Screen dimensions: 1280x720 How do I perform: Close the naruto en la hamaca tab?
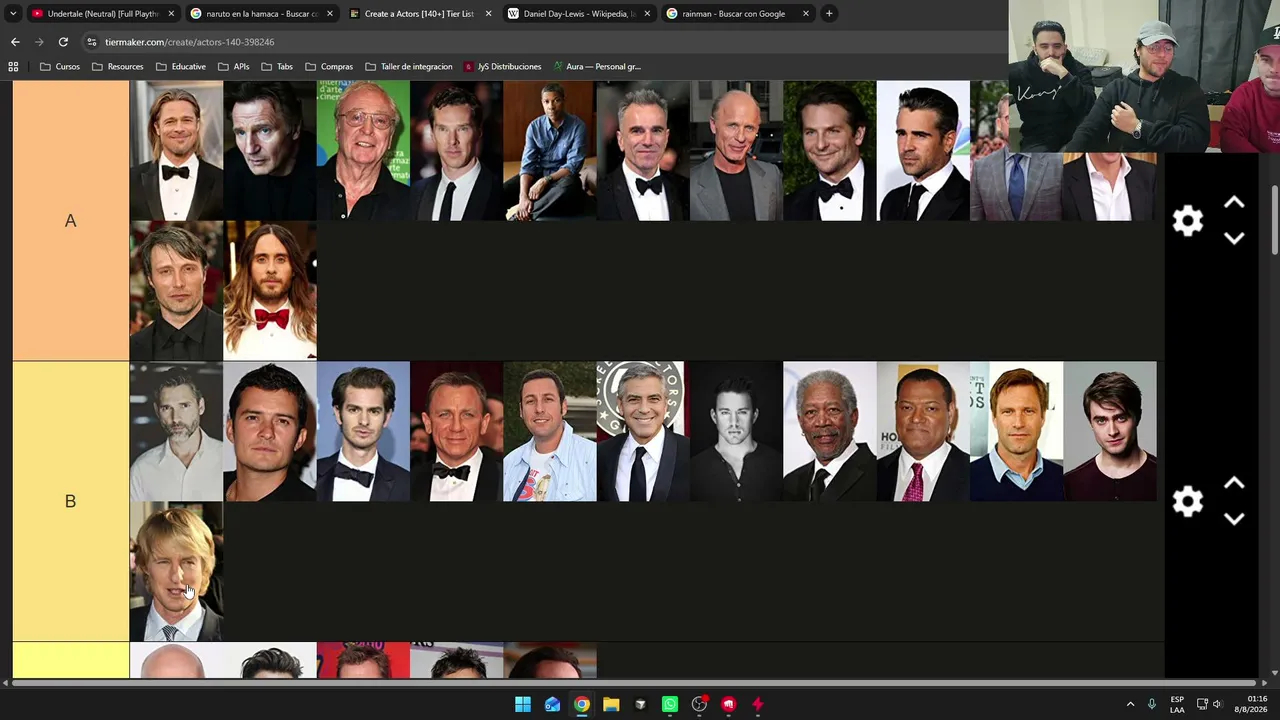[330, 14]
